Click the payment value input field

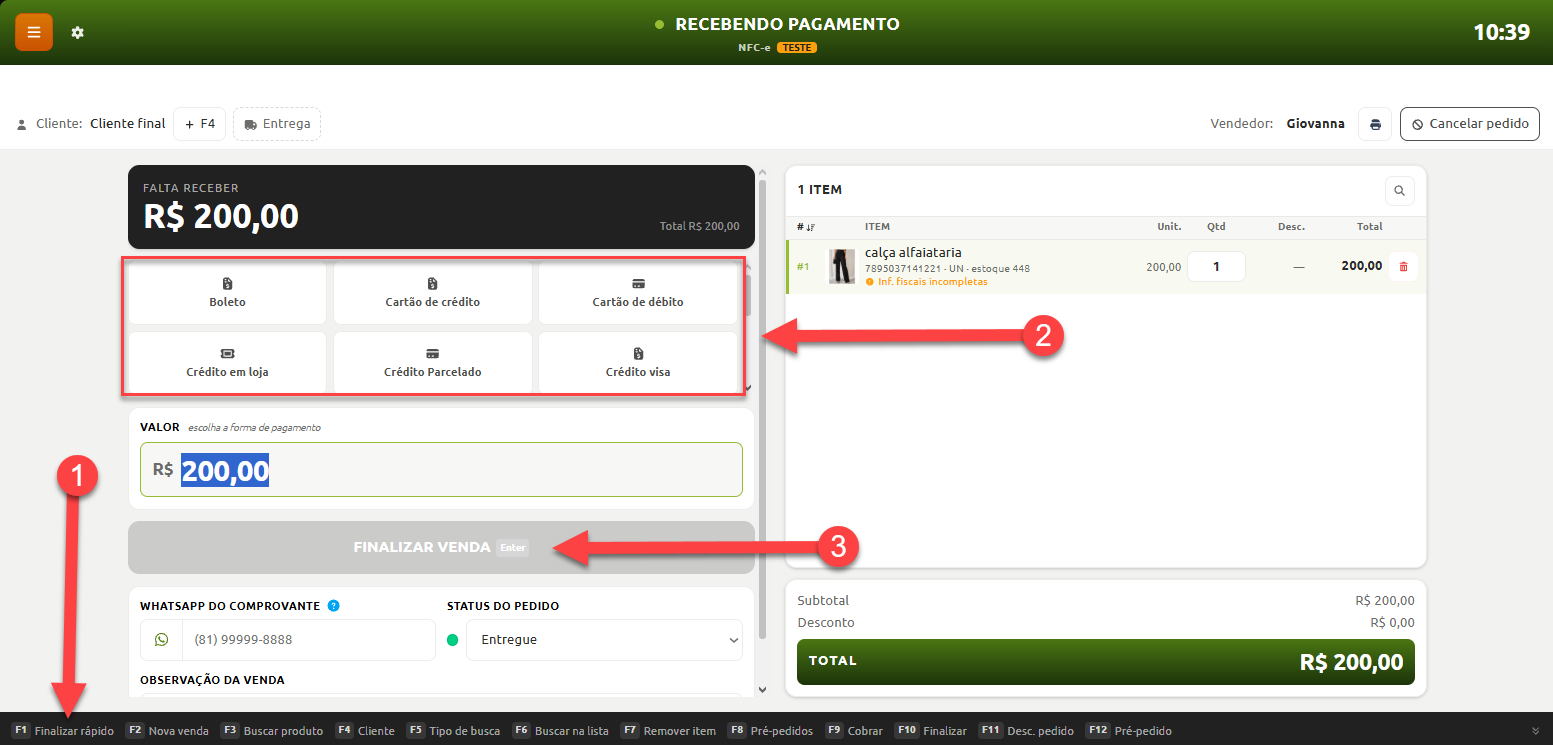coord(441,470)
